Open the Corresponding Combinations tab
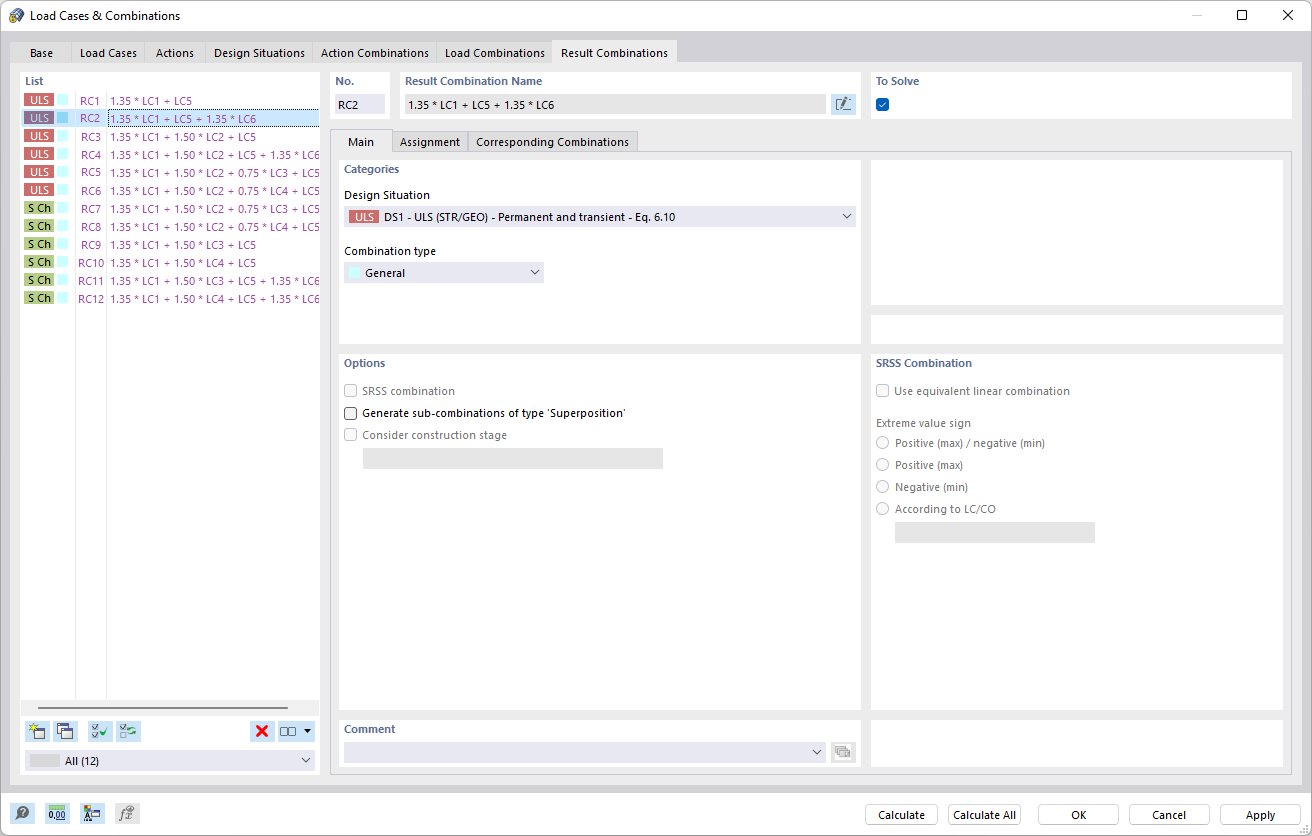 pos(552,141)
